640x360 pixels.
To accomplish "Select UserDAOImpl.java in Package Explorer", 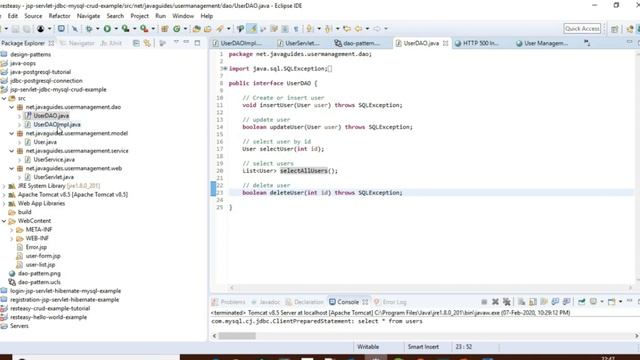I will tap(57, 124).
